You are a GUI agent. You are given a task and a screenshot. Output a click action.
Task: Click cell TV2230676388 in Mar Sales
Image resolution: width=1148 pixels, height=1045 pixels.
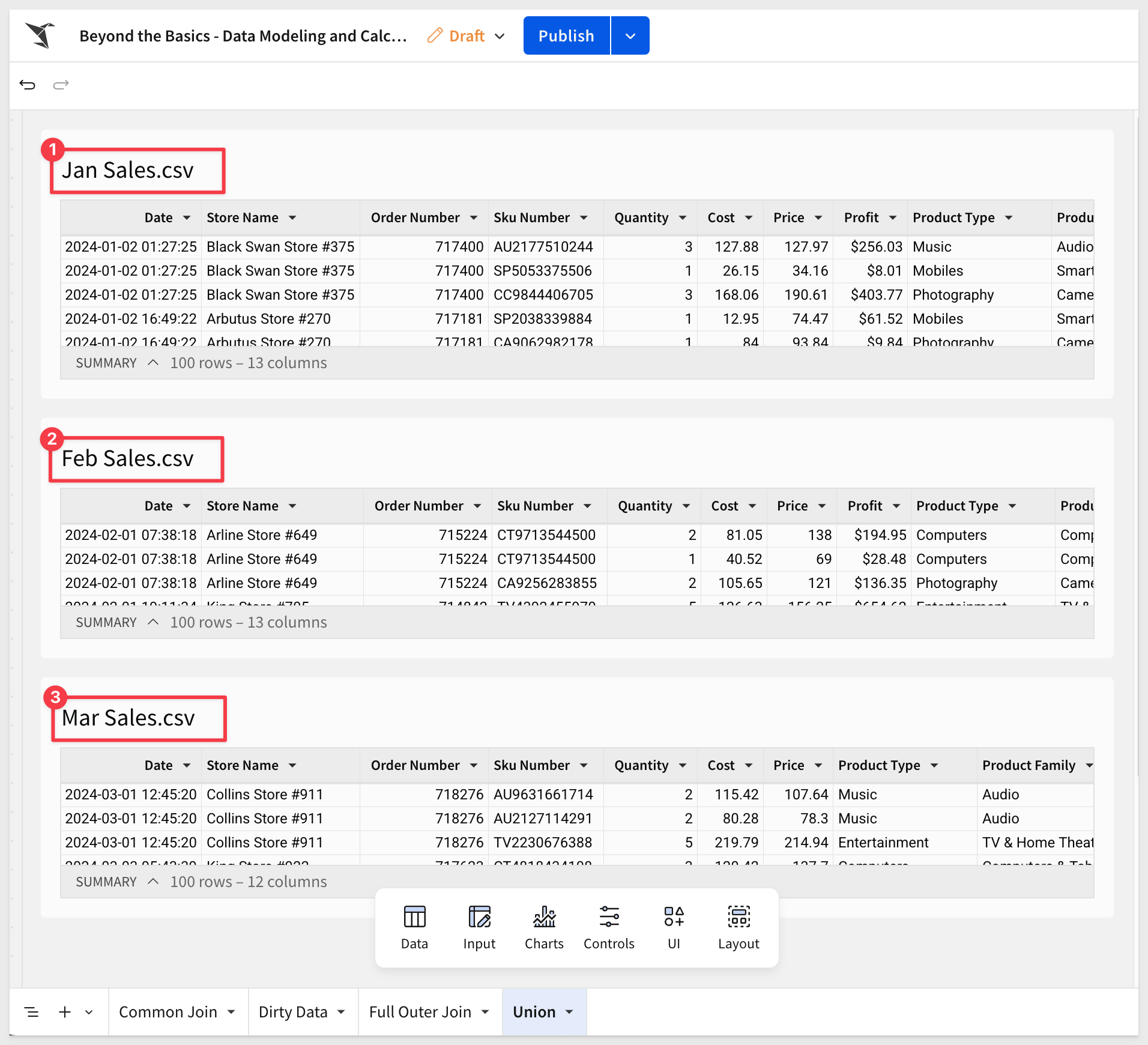pos(545,843)
